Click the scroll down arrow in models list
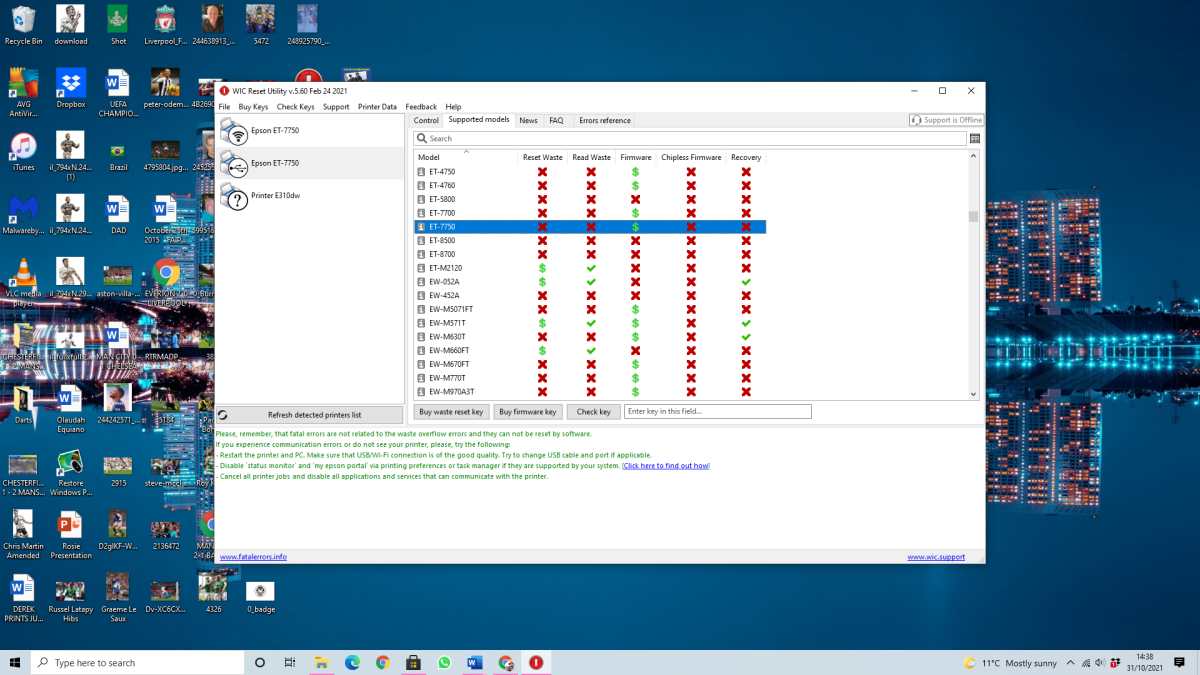1200x675 pixels. (974, 394)
